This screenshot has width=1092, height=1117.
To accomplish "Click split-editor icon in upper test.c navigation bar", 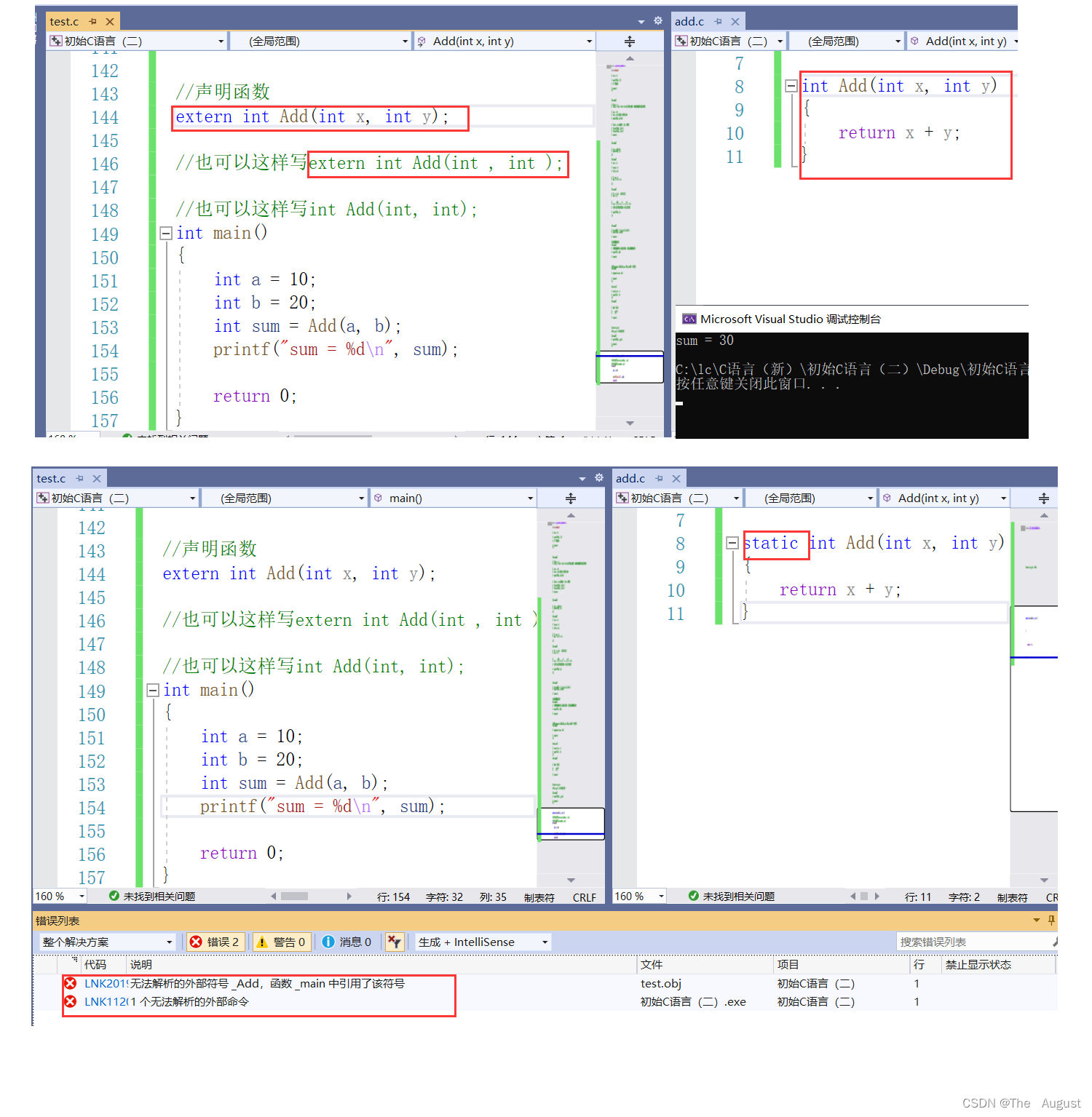I will tap(630, 41).
